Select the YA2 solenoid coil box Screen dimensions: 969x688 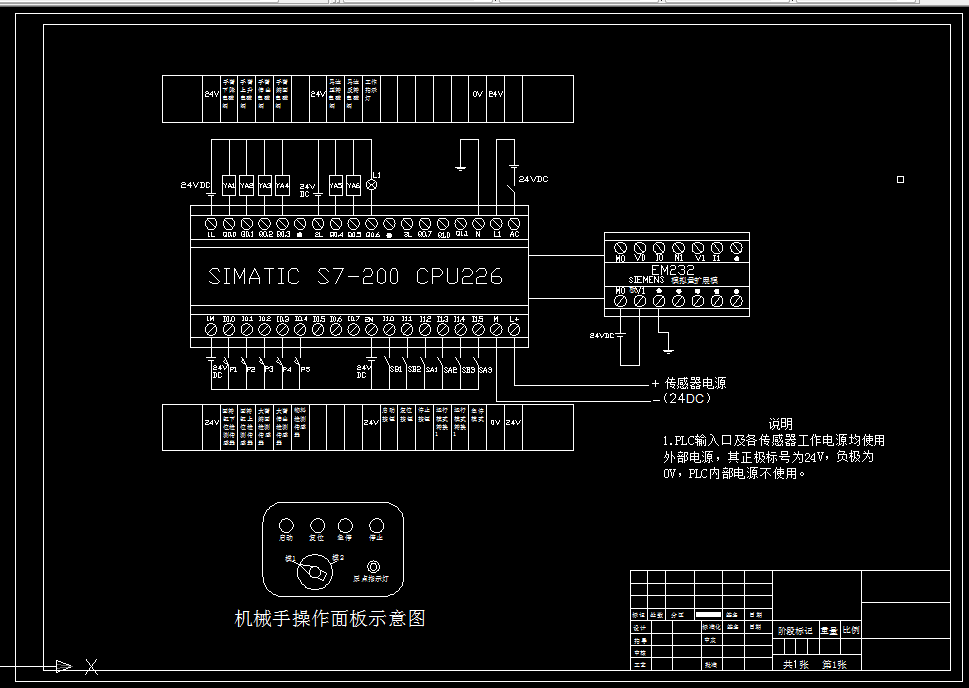tap(247, 185)
